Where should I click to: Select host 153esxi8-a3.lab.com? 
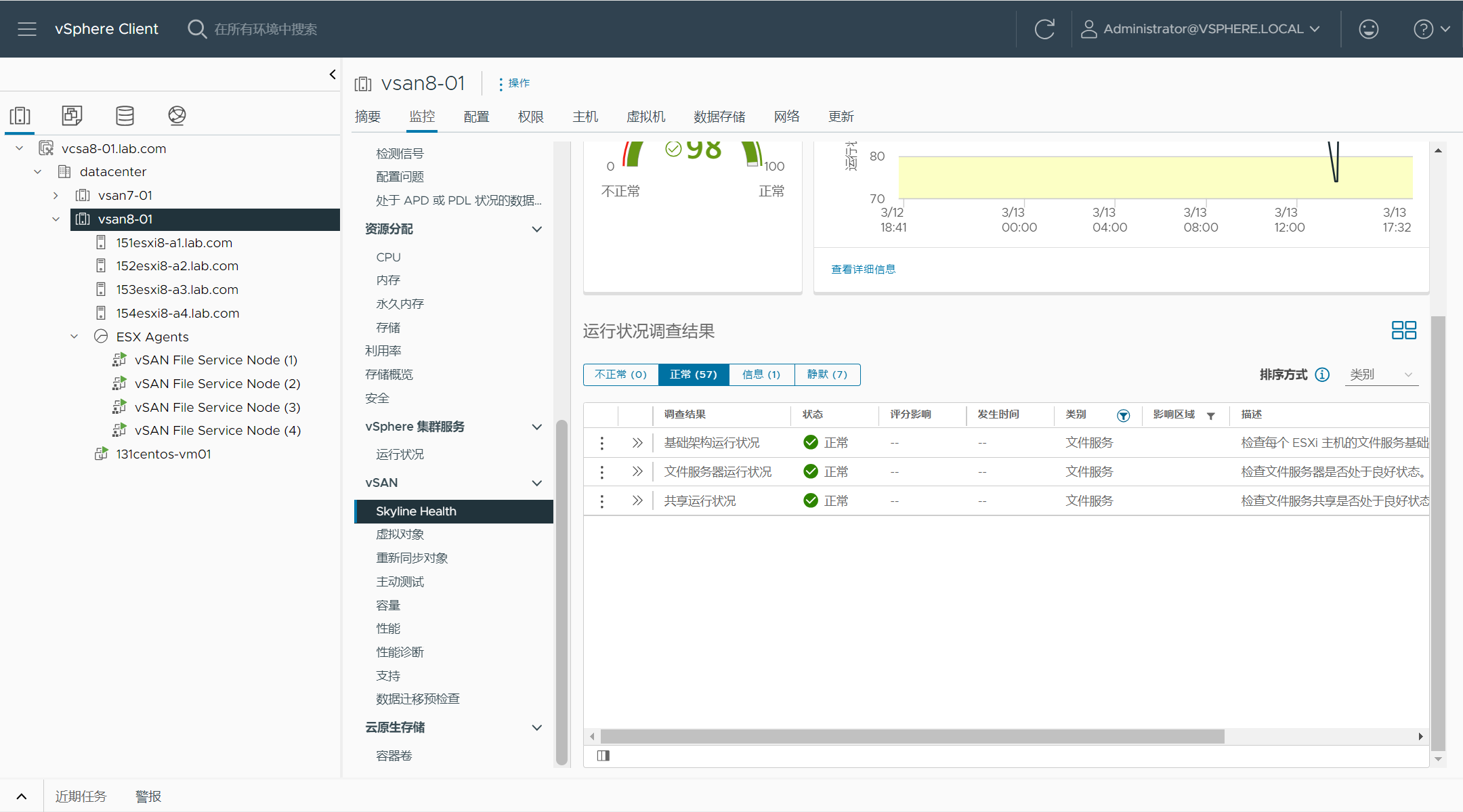tap(177, 289)
